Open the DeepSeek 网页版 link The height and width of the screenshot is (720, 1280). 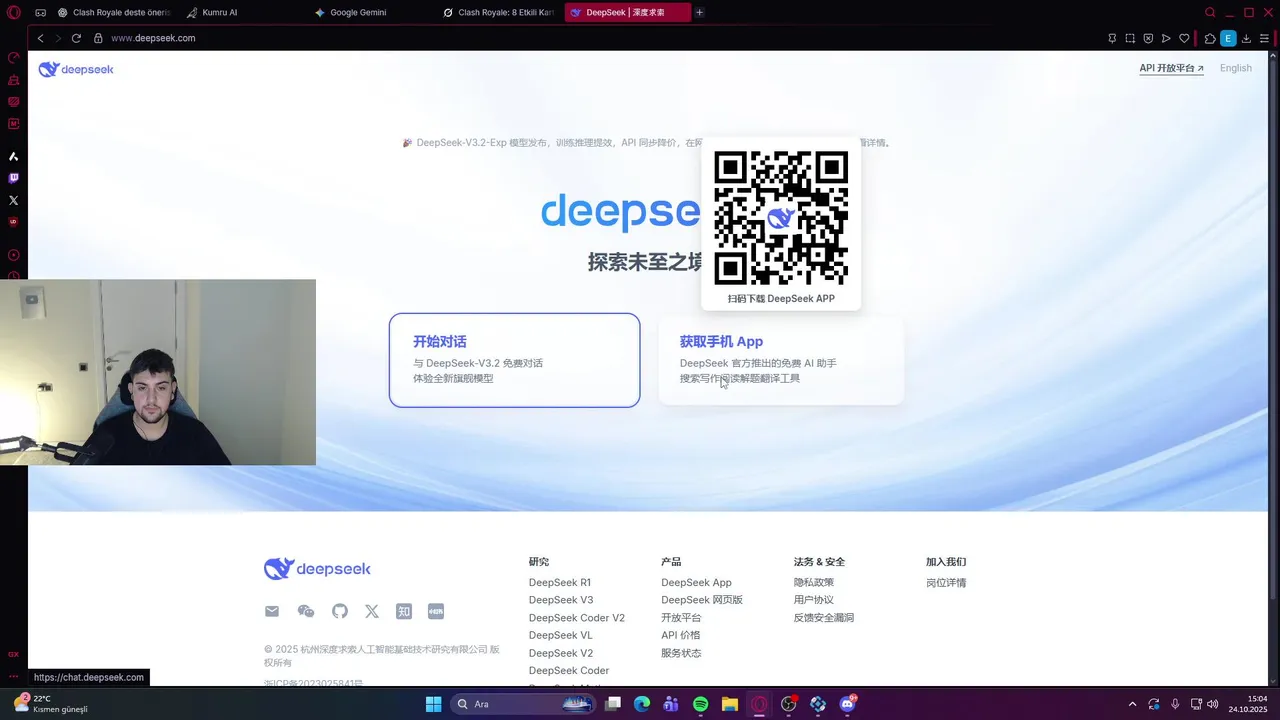(x=702, y=600)
